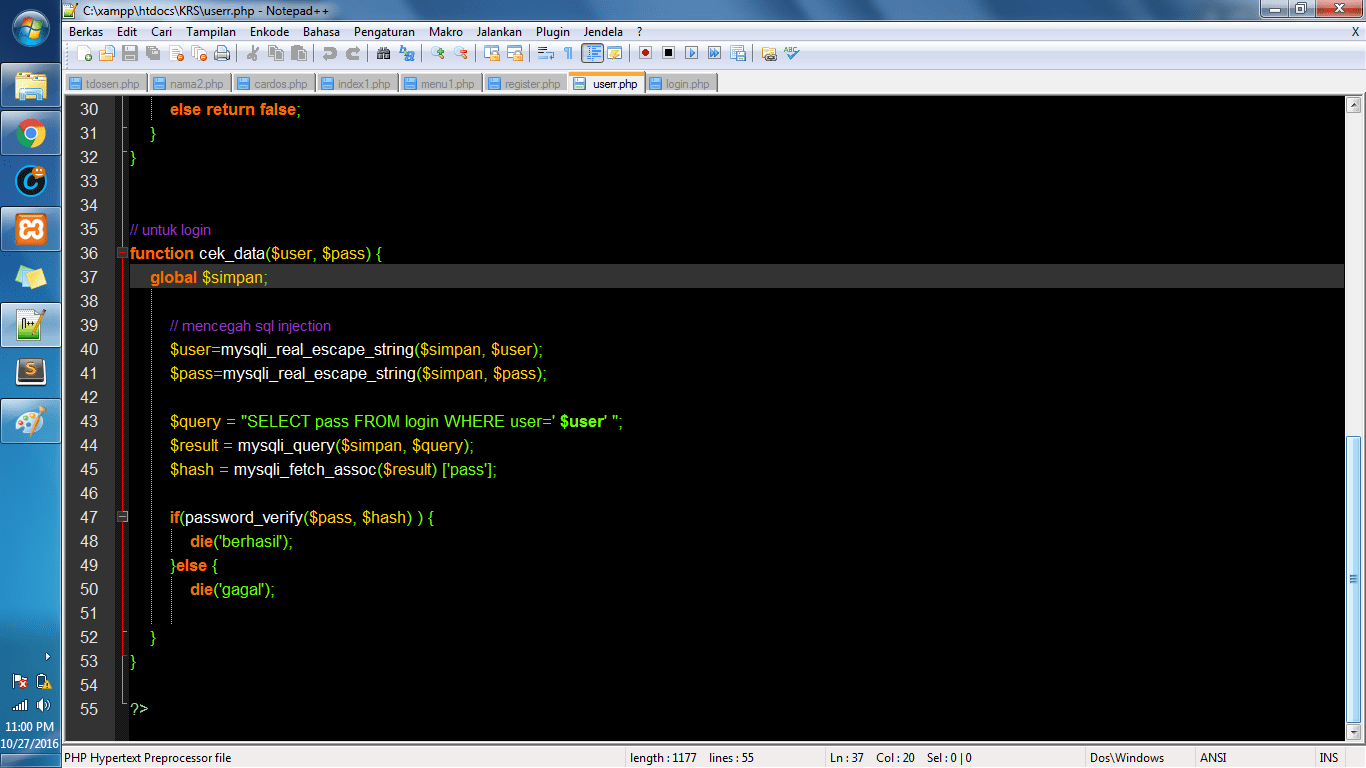This screenshot has height=768, width=1366.
Task: Collapse the cek_data function fold at line 36
Action: click(122, 253)
